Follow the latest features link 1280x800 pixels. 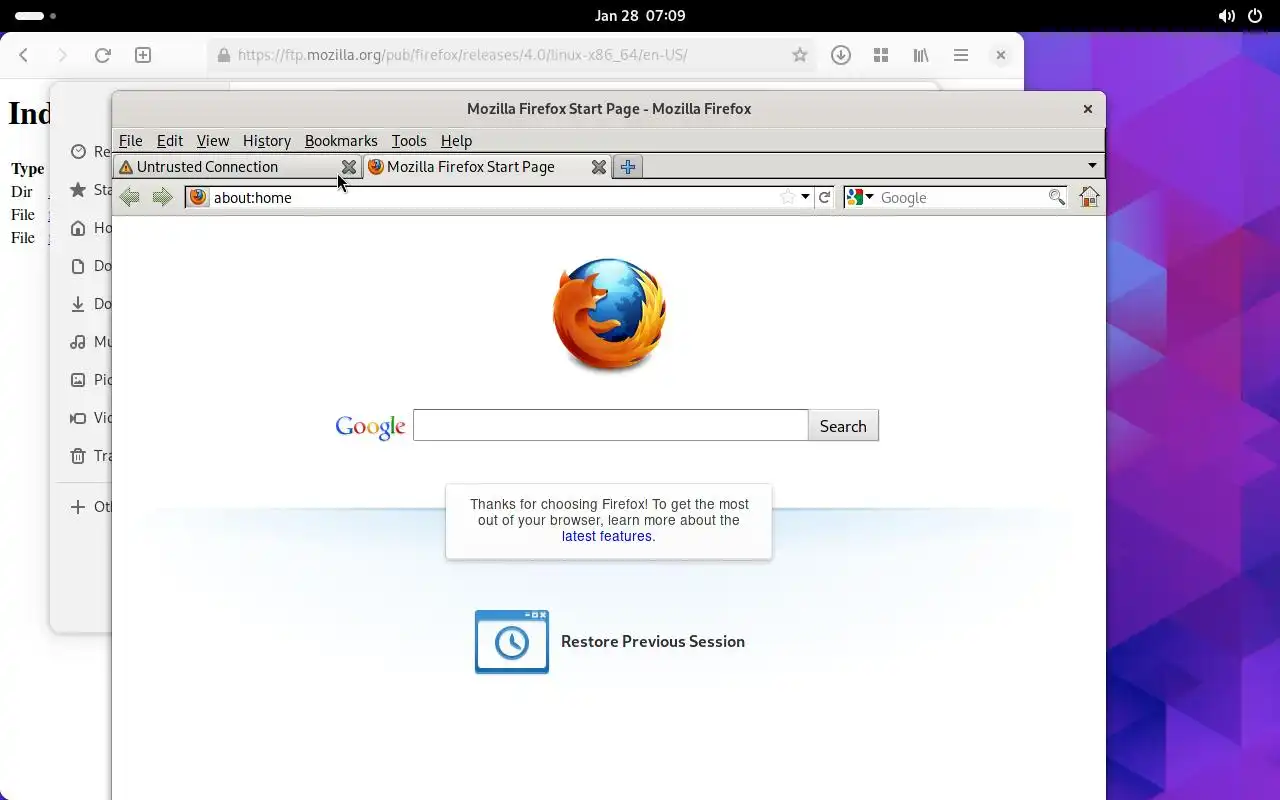pyautogui.click(x=607, y=536)
